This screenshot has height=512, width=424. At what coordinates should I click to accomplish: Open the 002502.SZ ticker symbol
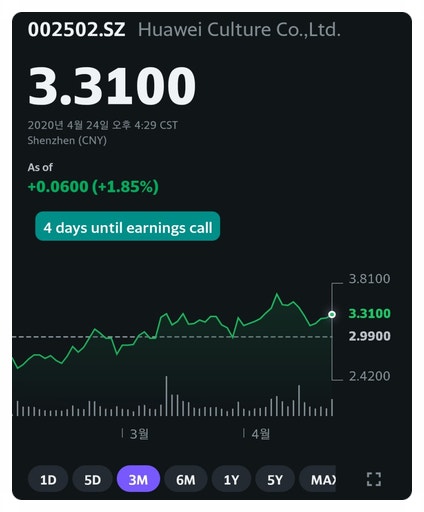77,30
